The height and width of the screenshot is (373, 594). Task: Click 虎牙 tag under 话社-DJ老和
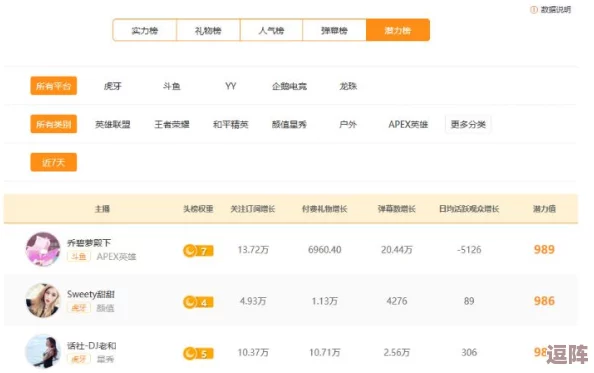click(x=79, y=359)
